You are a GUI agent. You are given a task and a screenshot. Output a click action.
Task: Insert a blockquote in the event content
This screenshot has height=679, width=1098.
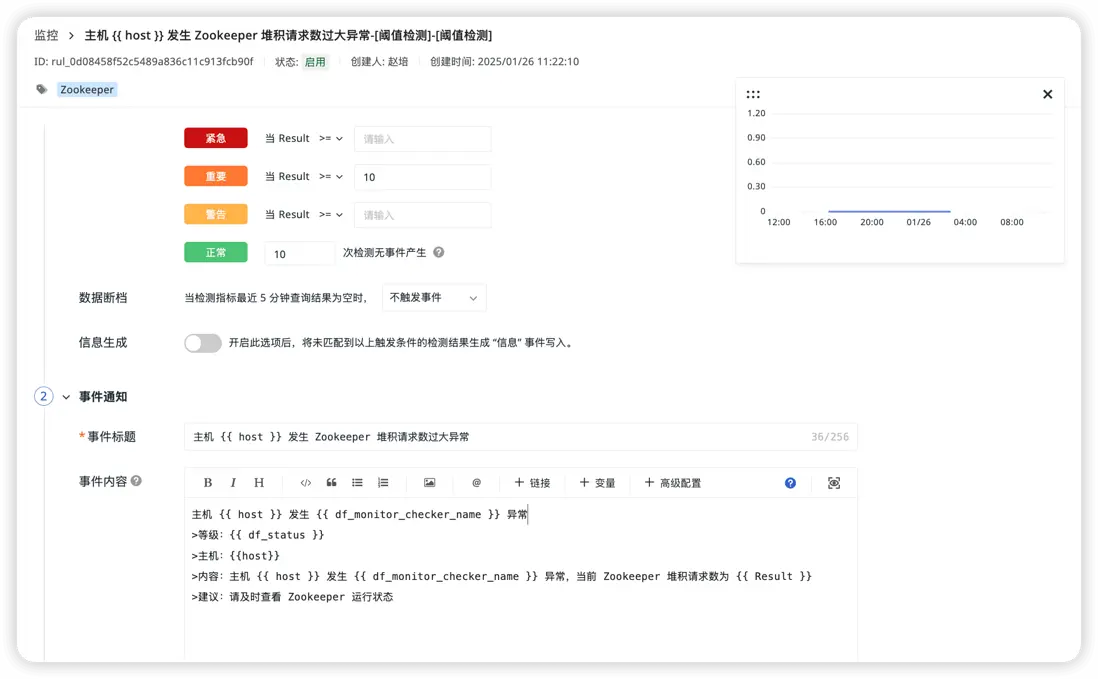click(x=331, y=482)
